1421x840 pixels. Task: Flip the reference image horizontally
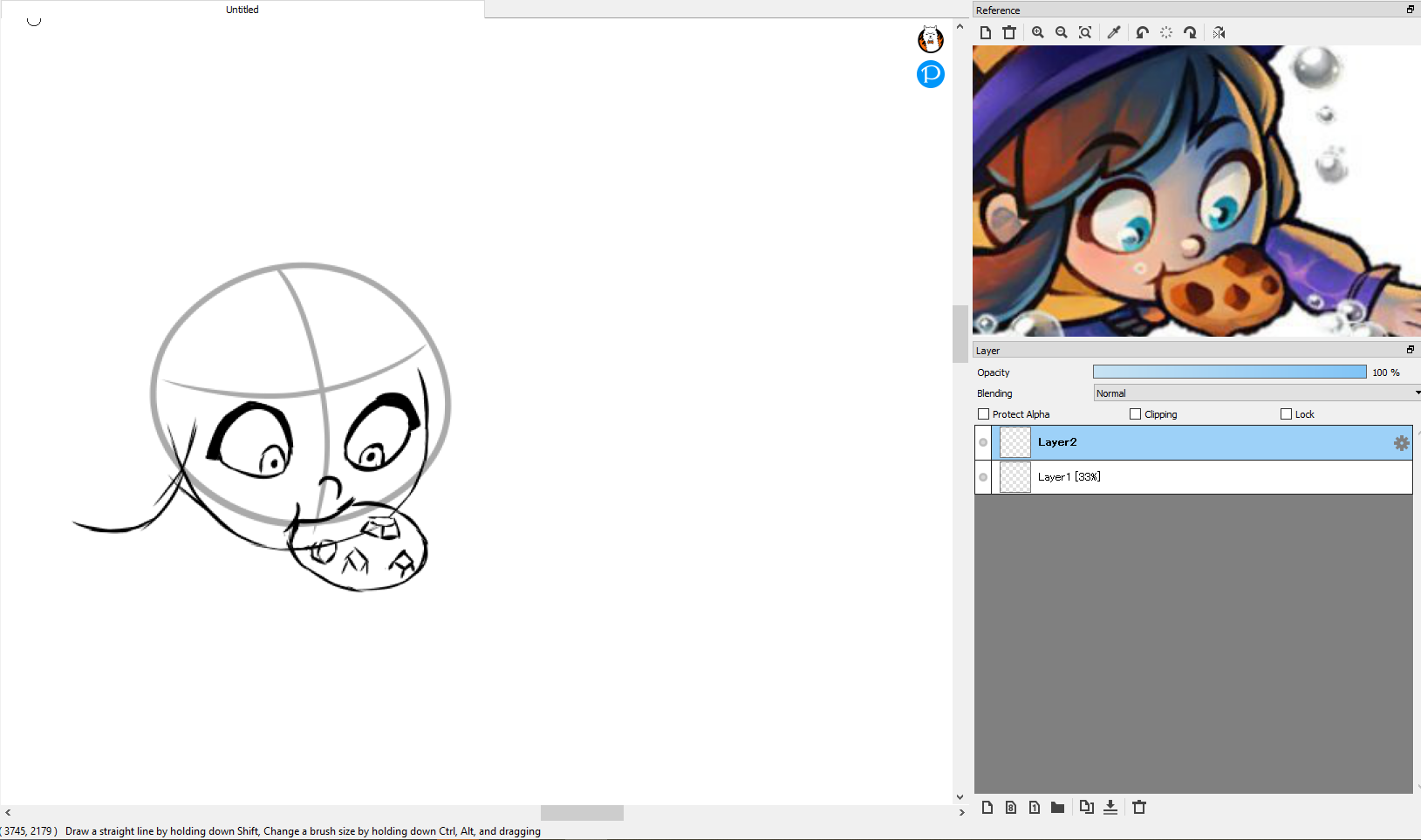coord(1219,32)
